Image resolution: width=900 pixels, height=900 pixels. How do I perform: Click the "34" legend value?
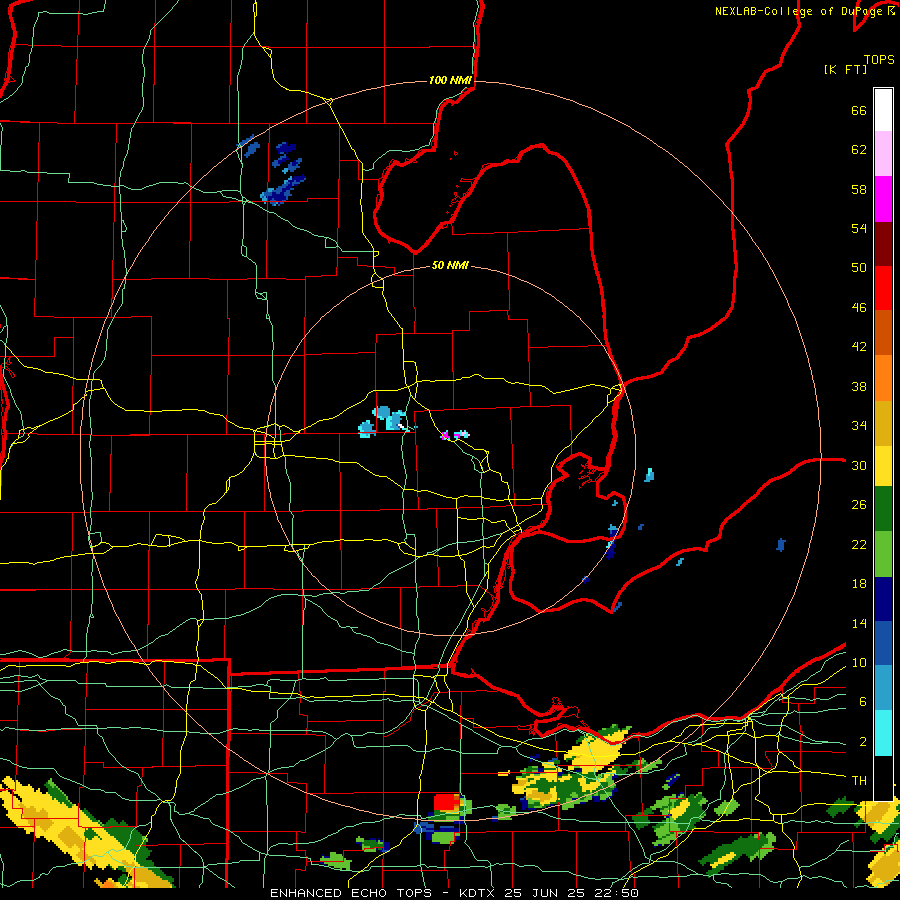point(859,426)
